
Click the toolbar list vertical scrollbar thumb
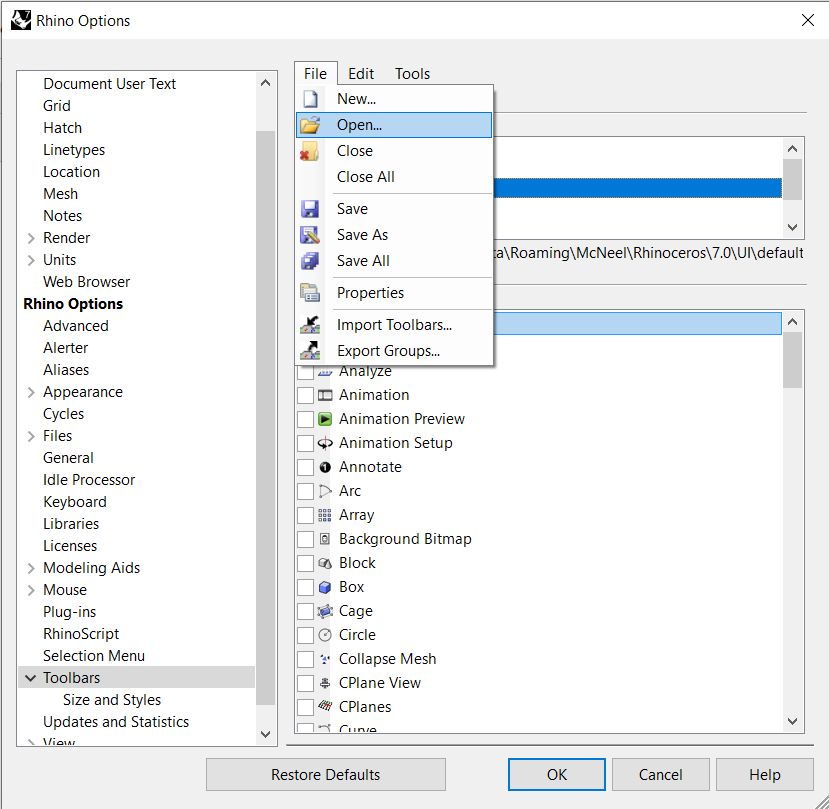(793, 359)
